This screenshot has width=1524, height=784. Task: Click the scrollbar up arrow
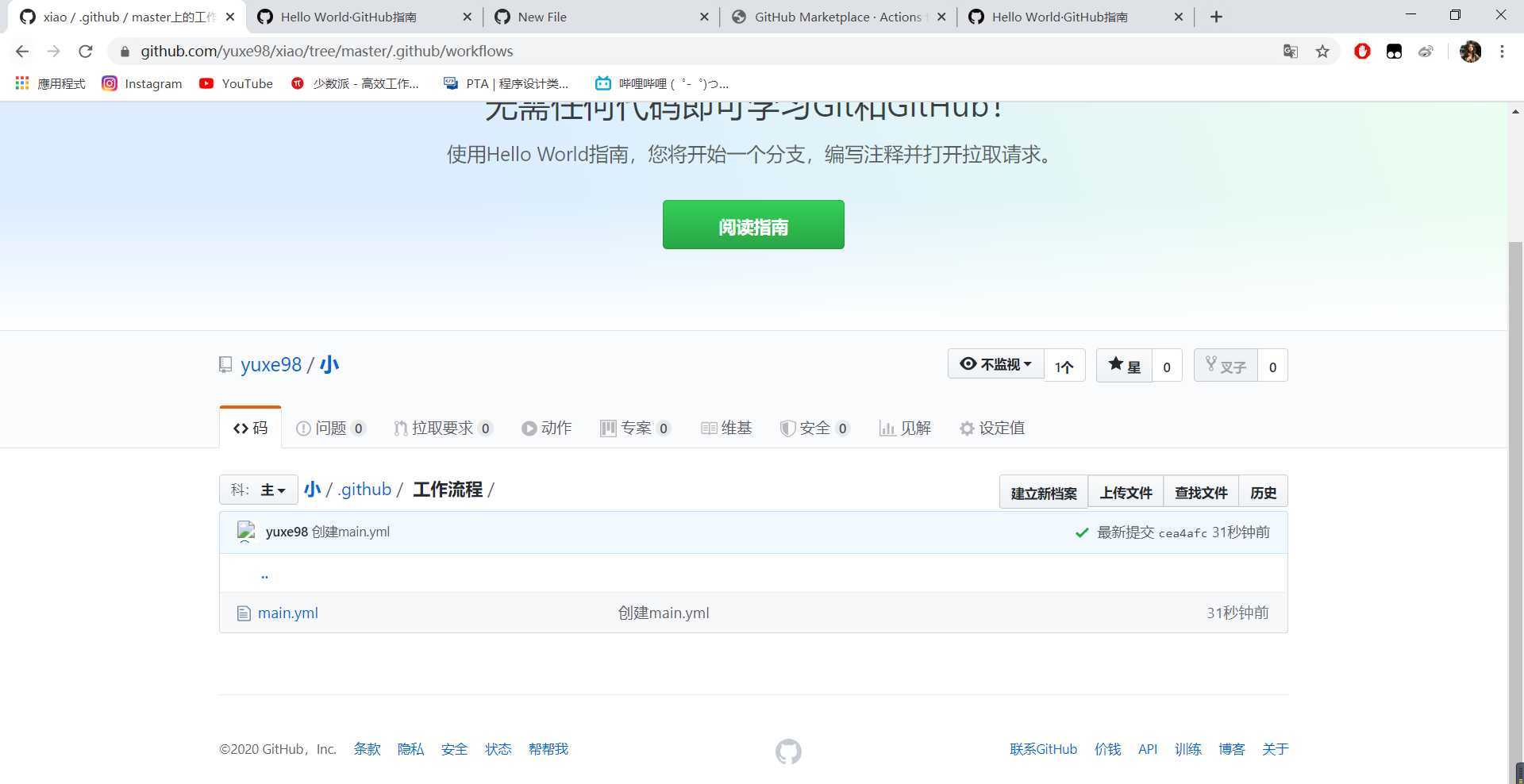(x=1515, y=112)
